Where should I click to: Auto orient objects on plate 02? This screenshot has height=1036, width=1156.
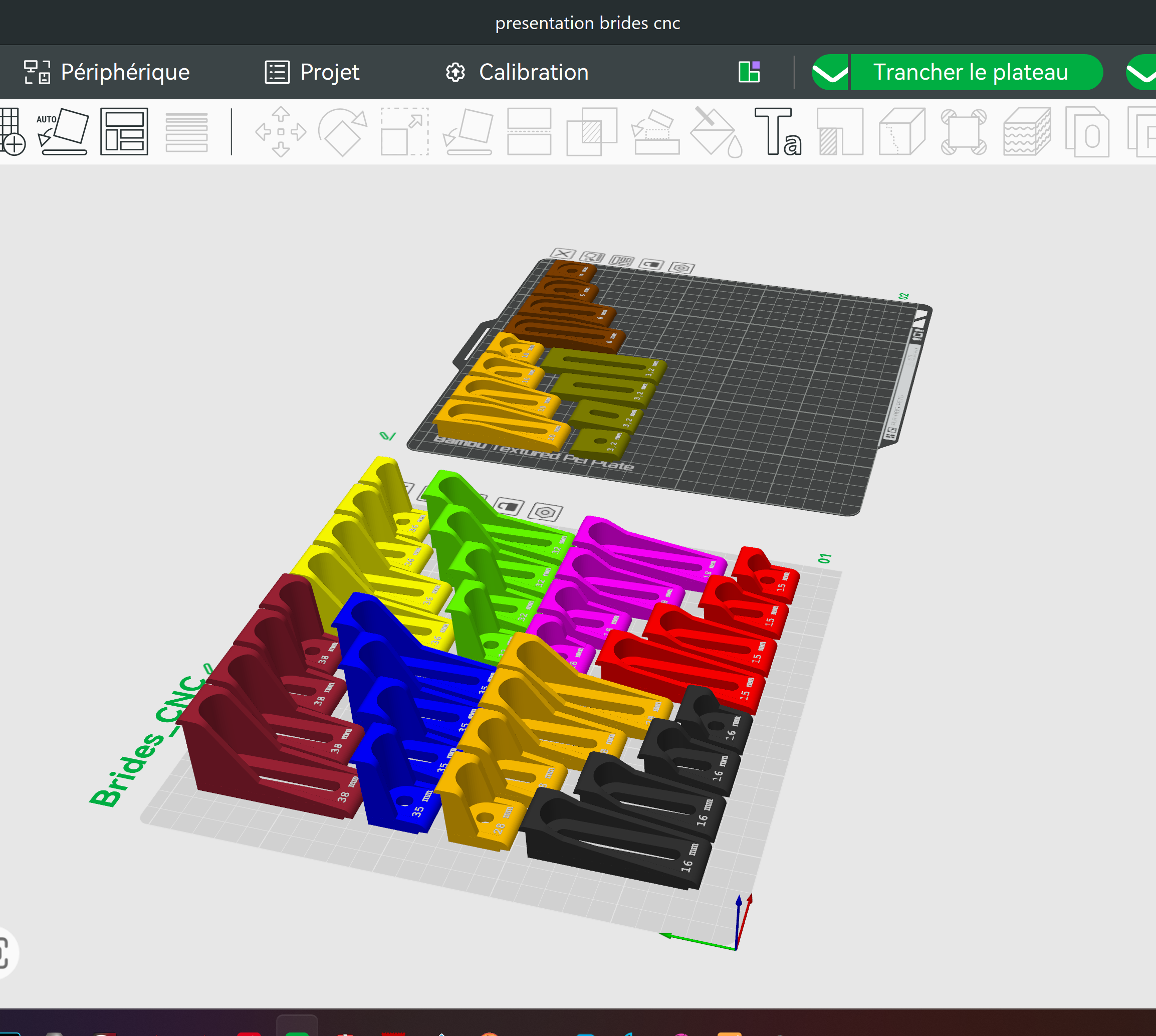point(592,257)
